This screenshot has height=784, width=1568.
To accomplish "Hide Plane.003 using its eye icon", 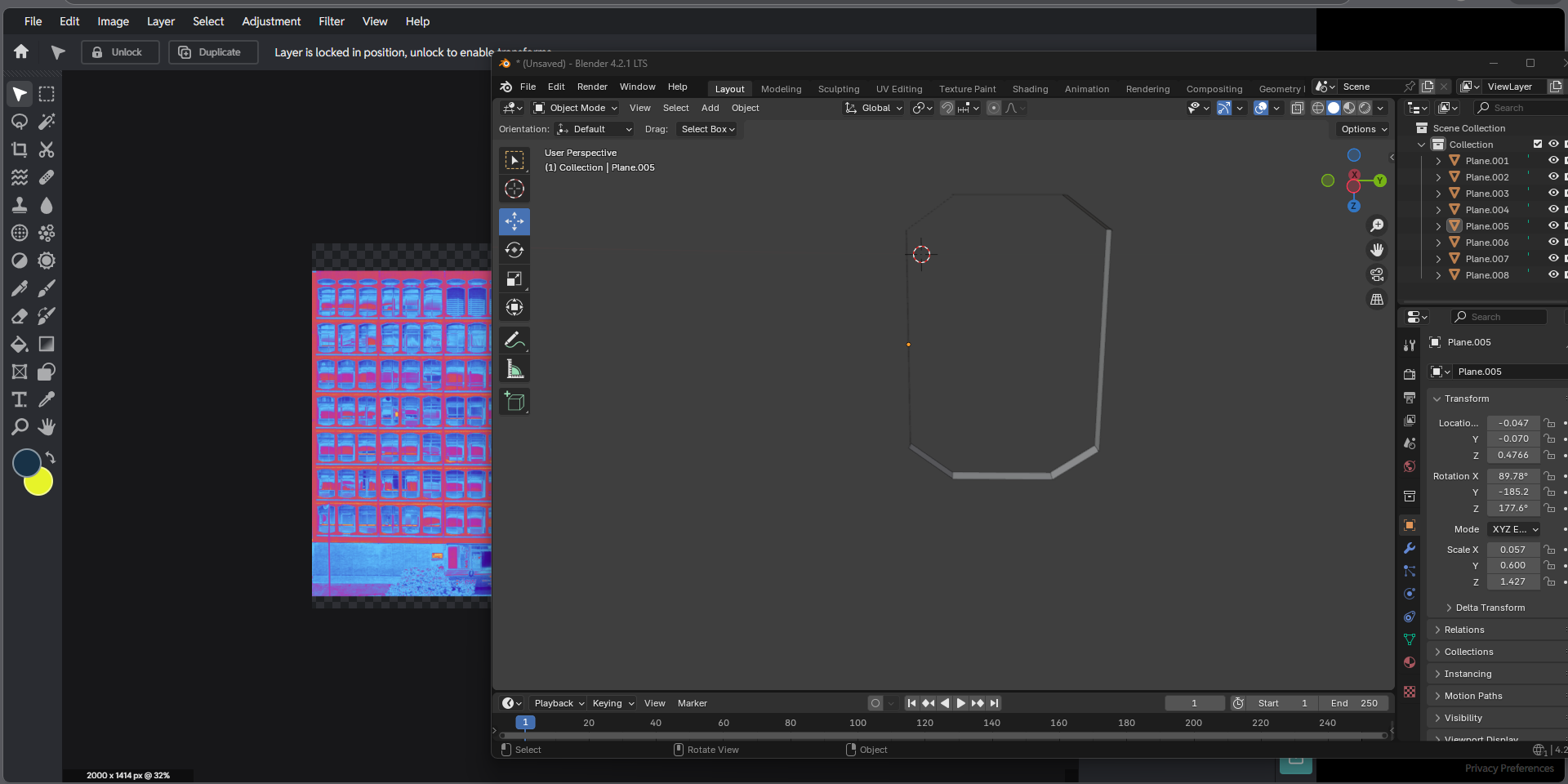I will point(1553,194).
